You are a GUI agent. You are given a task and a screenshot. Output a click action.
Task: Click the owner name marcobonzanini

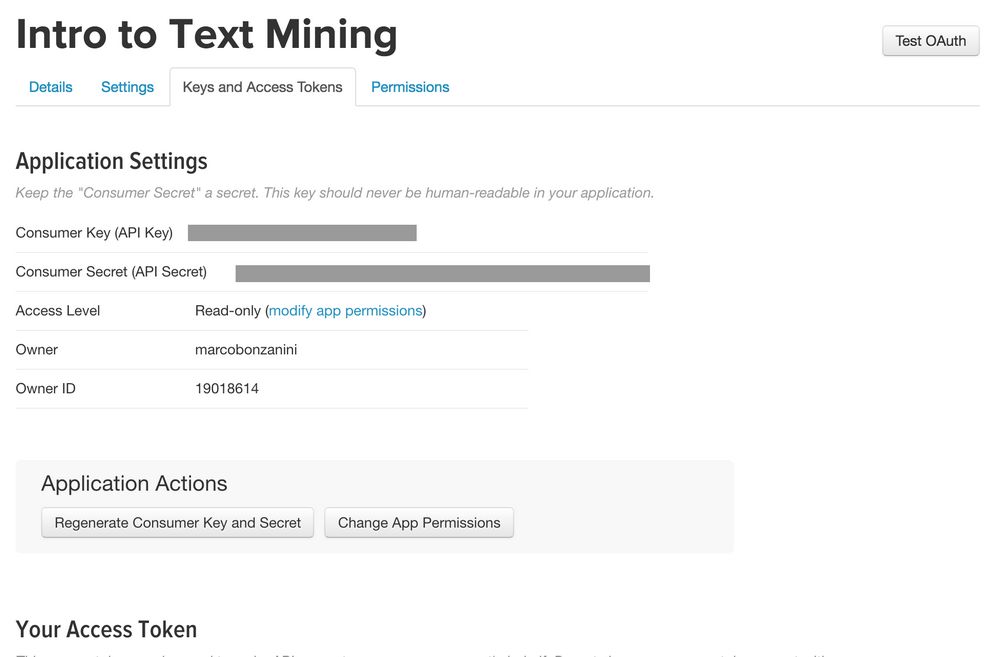pyautogui.click(x=246, y=350)
